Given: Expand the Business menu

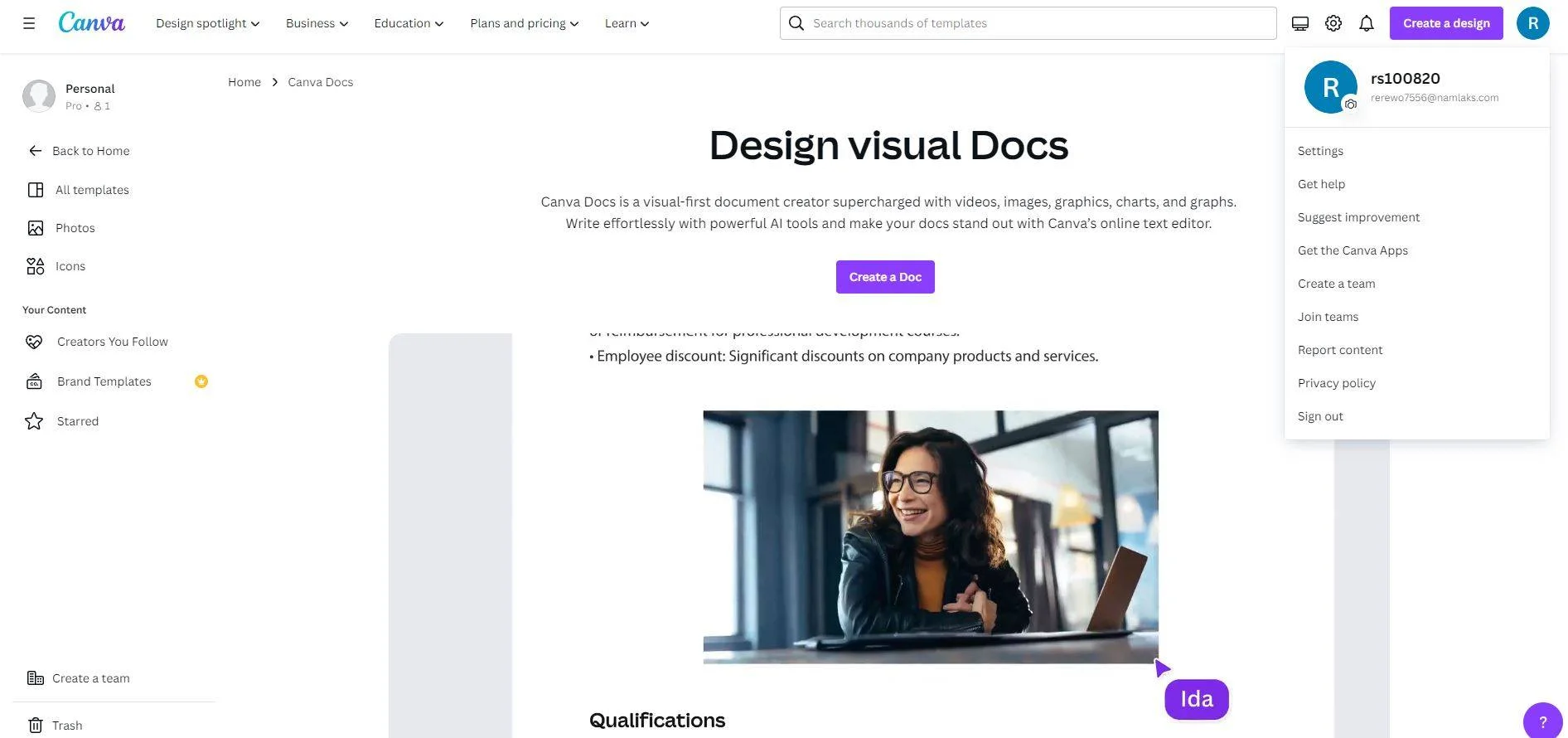Looking at the screenshot, I should [x=317, y=23].
